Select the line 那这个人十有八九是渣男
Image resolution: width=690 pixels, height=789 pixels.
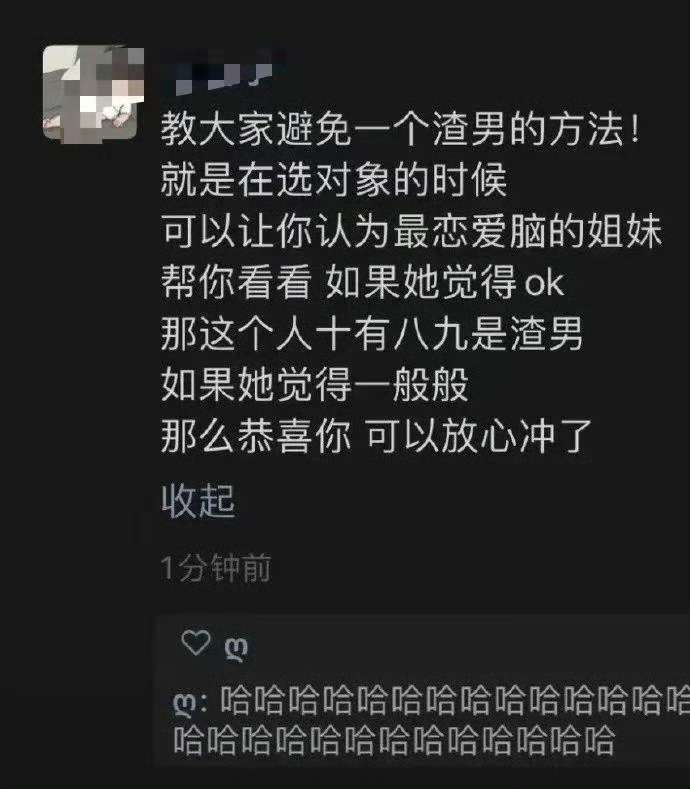(372, 333)
